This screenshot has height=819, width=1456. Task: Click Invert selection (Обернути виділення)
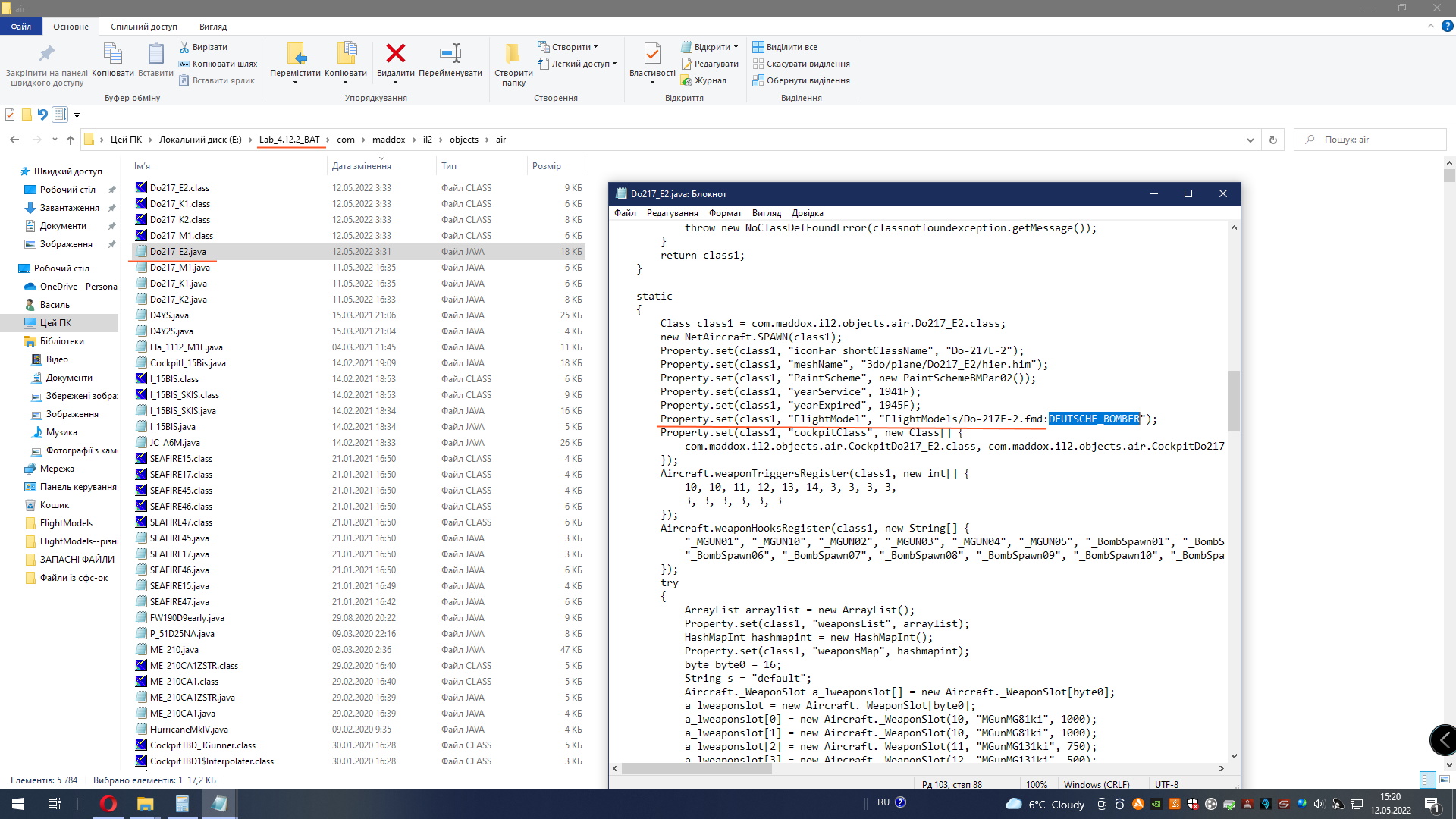point(801,80)
